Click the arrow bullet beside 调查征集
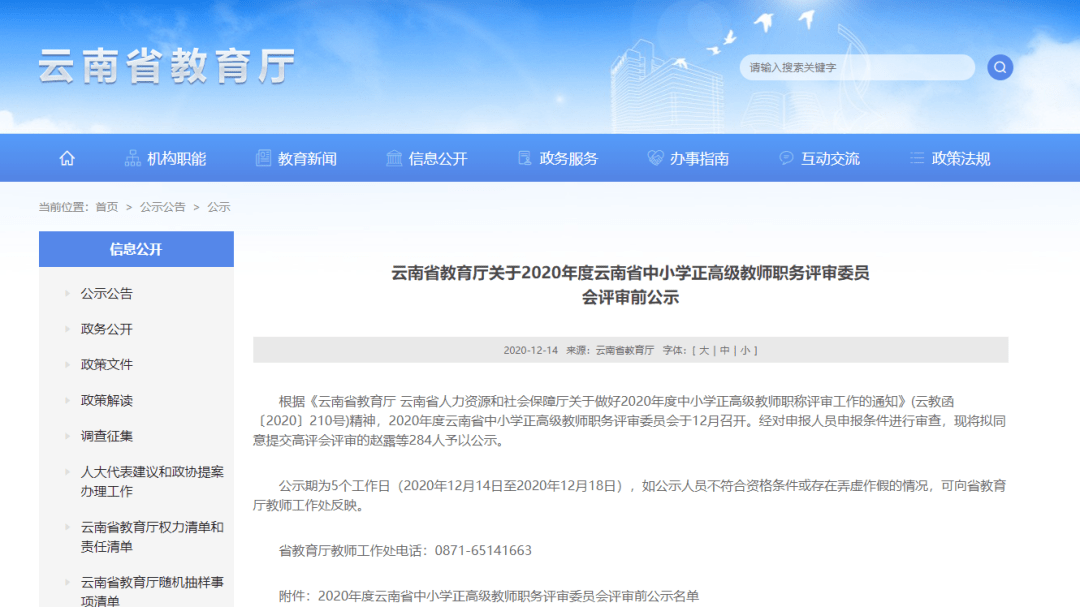Image resolution: width=1080 pixels, height=607 pixels. 68,436
